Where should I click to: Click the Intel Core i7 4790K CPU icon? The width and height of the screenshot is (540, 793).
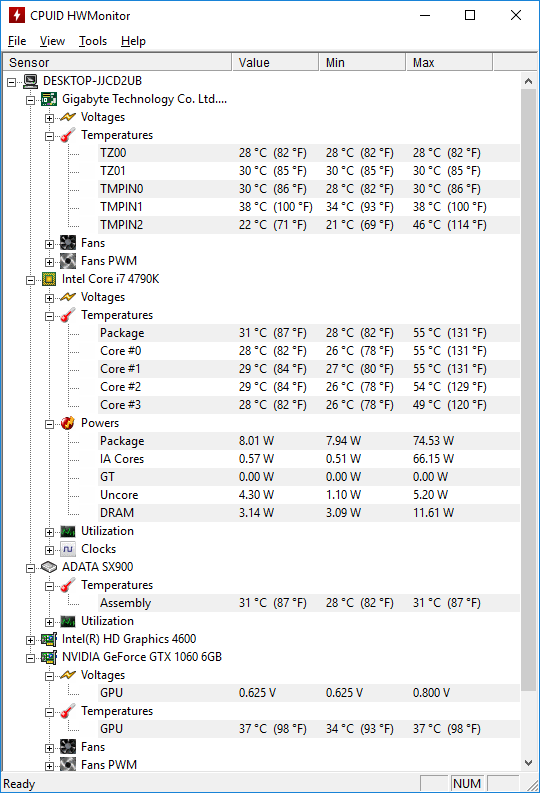point(49,279)
